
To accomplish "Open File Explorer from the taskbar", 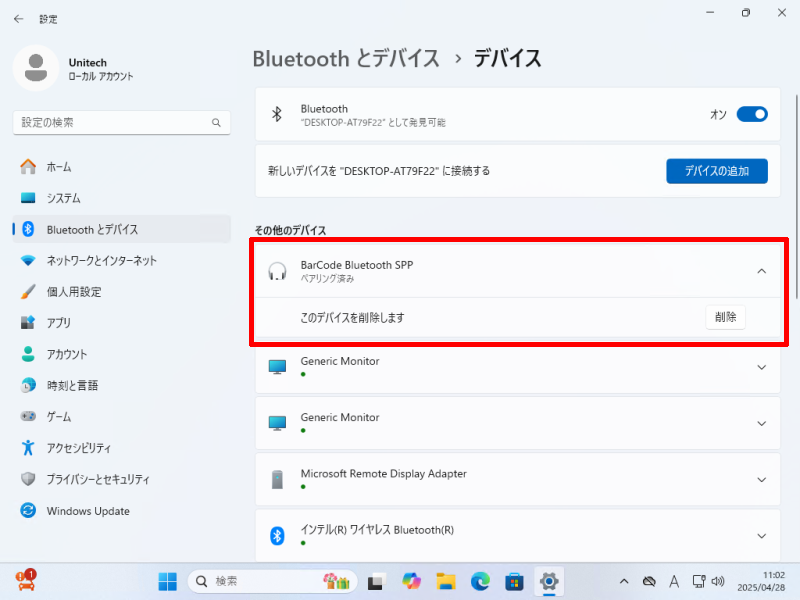I will [446, 581].
